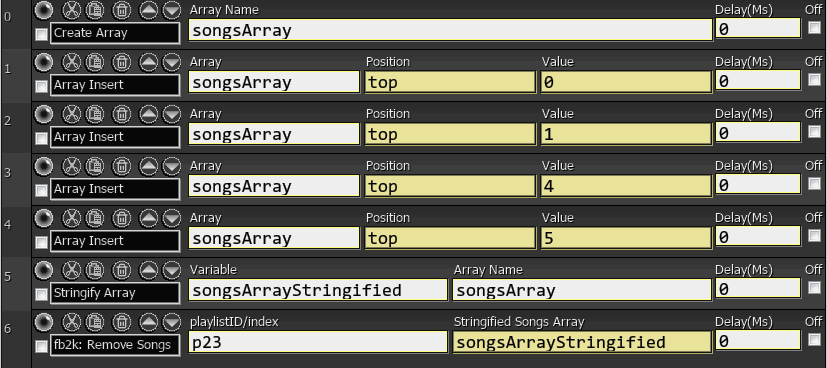The height and width of the screenshot is (368, 827).
Task: Click the playlistID/index field containing p23
Action: click(318, 342)
